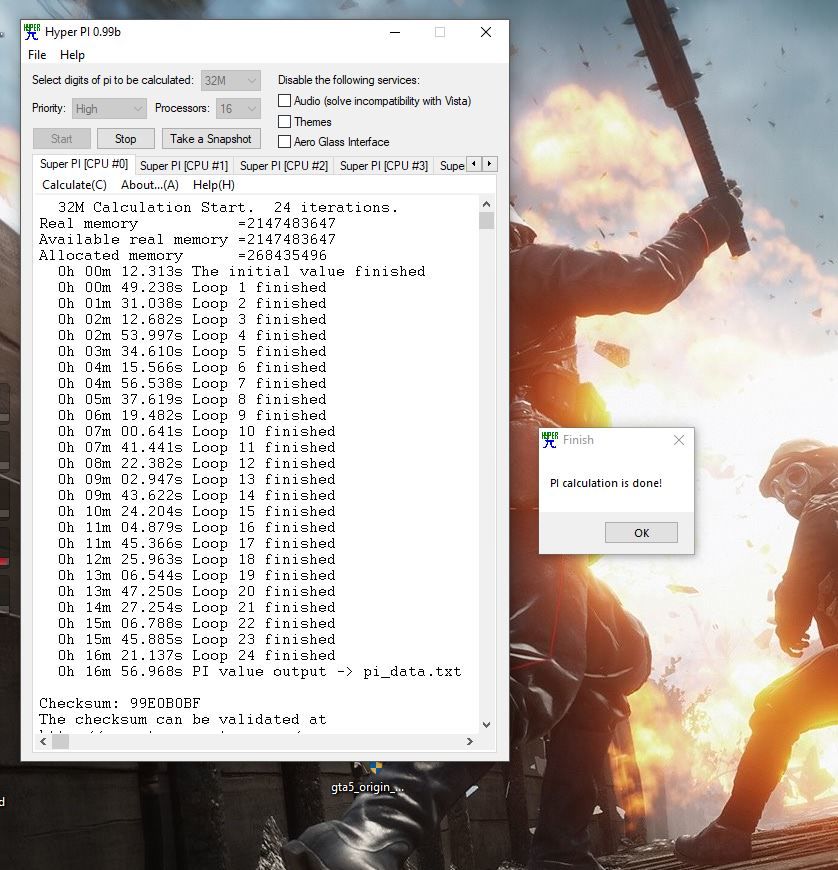Click the Finish dialog Hyper PI icon
838x870 pixels.
coord(549,439)
